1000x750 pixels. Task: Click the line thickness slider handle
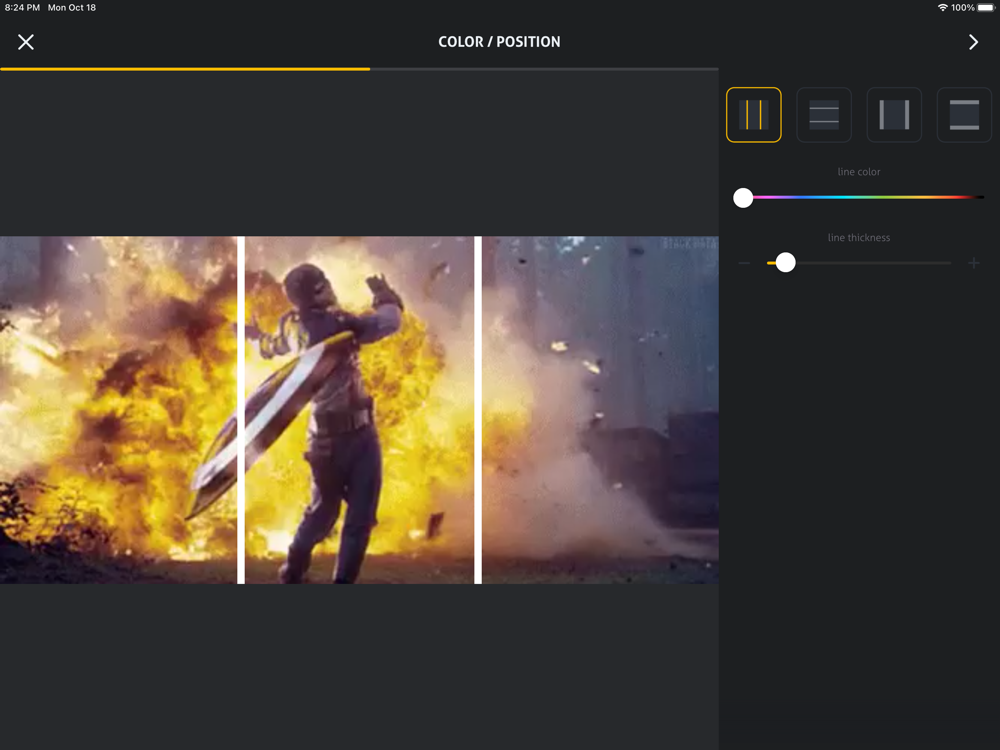(785, 263)
